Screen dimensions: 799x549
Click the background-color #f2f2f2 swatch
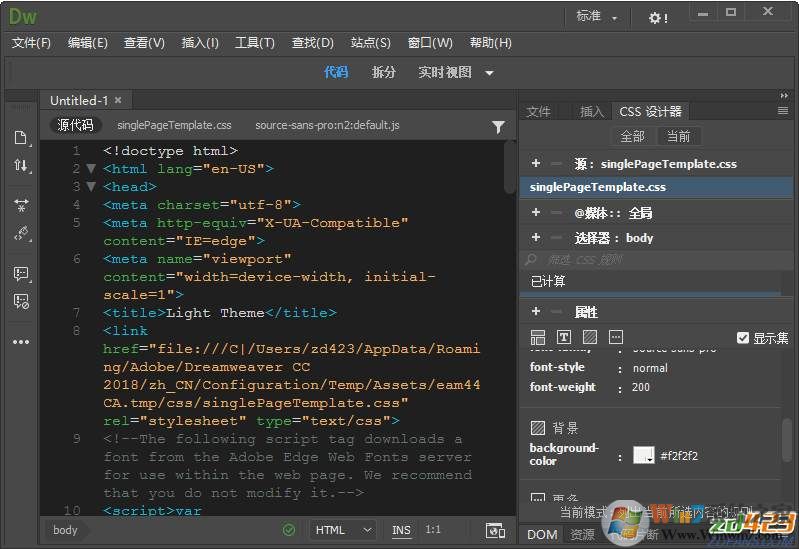coord(643,455)
